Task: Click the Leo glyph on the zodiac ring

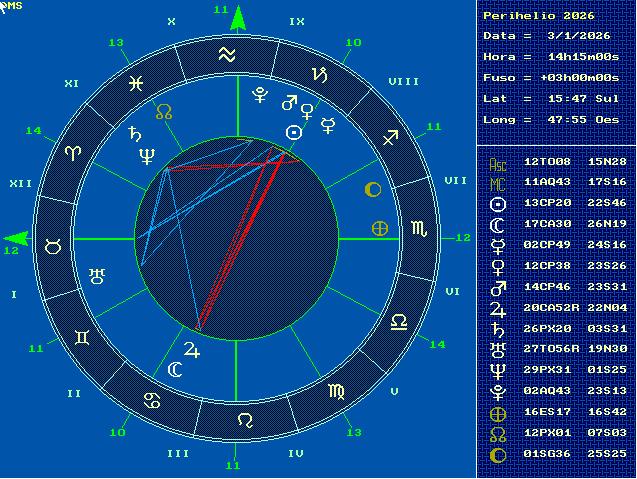Action: [x=244, y=420]
